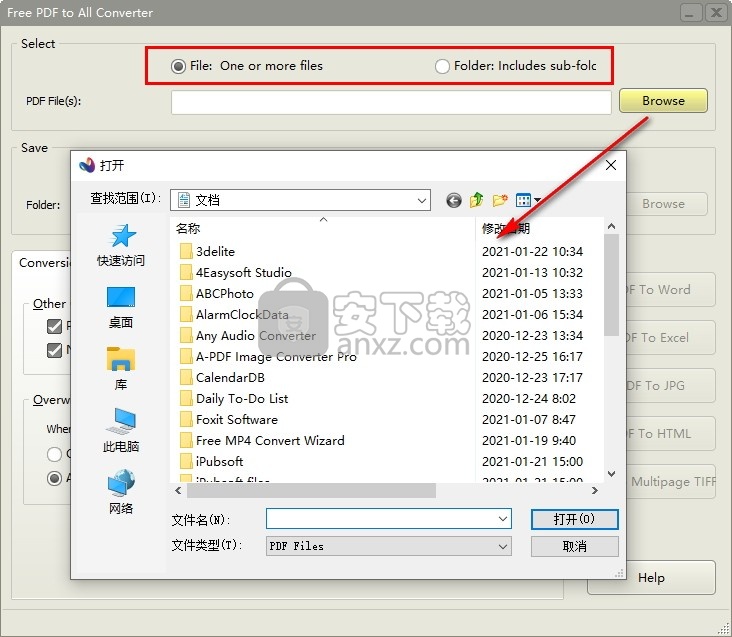Click the PDF To Word button

(670, 290)
